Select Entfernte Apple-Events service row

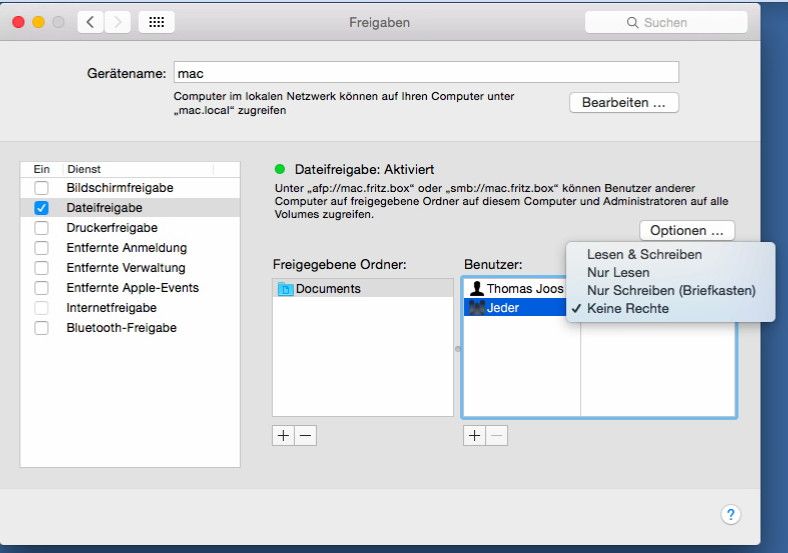[130, 288]
